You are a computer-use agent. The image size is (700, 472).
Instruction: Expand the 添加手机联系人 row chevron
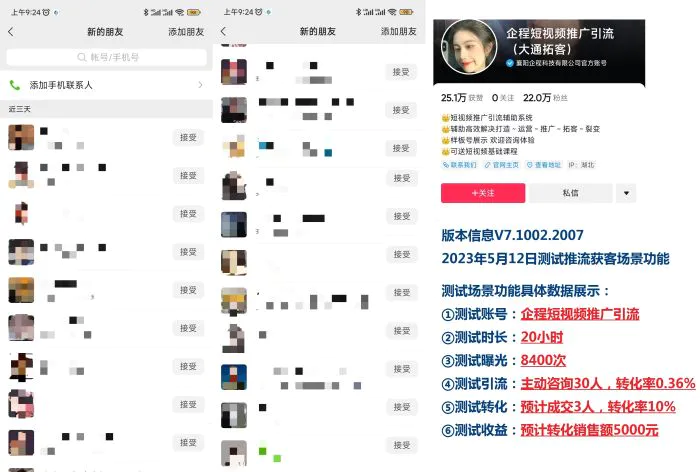(x=200, y=85)
